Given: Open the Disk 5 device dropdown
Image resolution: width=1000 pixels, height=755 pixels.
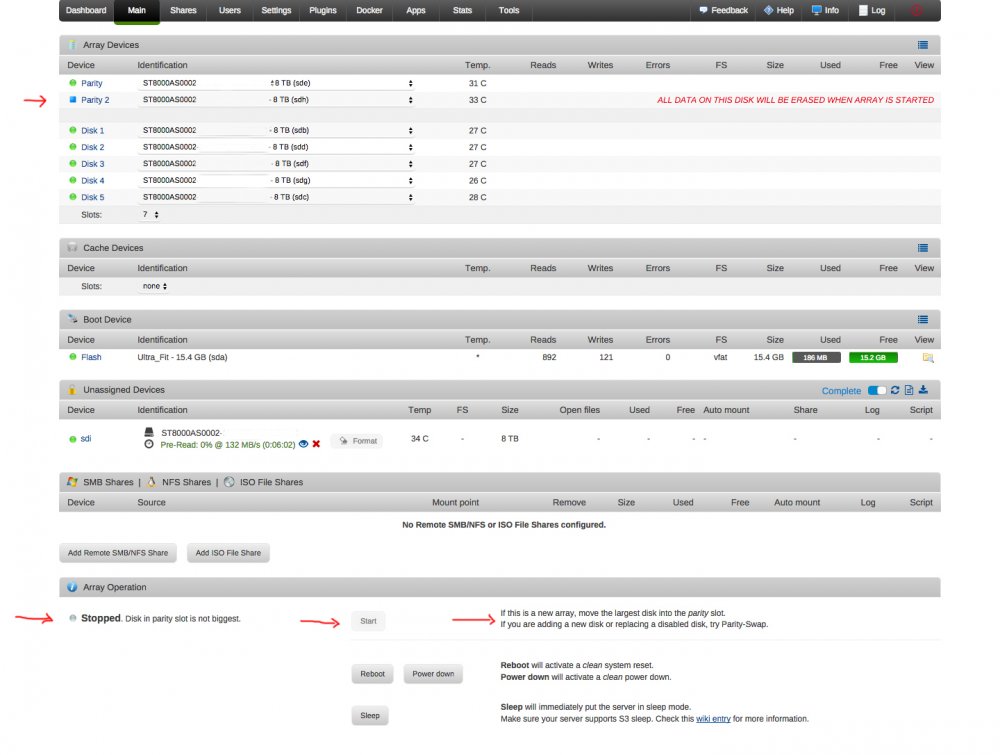Looking at the screenshot, I should [277, 197].
